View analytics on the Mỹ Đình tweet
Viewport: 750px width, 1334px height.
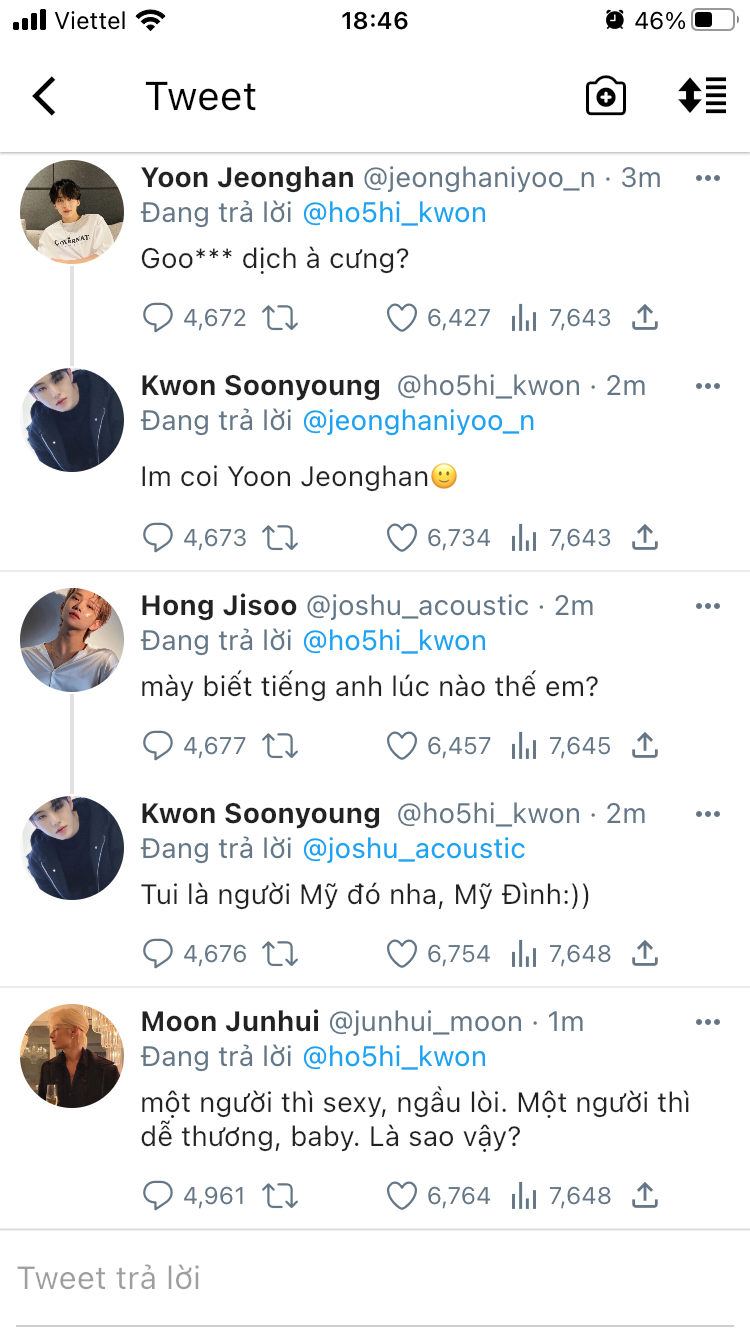(x=524, y=954)
